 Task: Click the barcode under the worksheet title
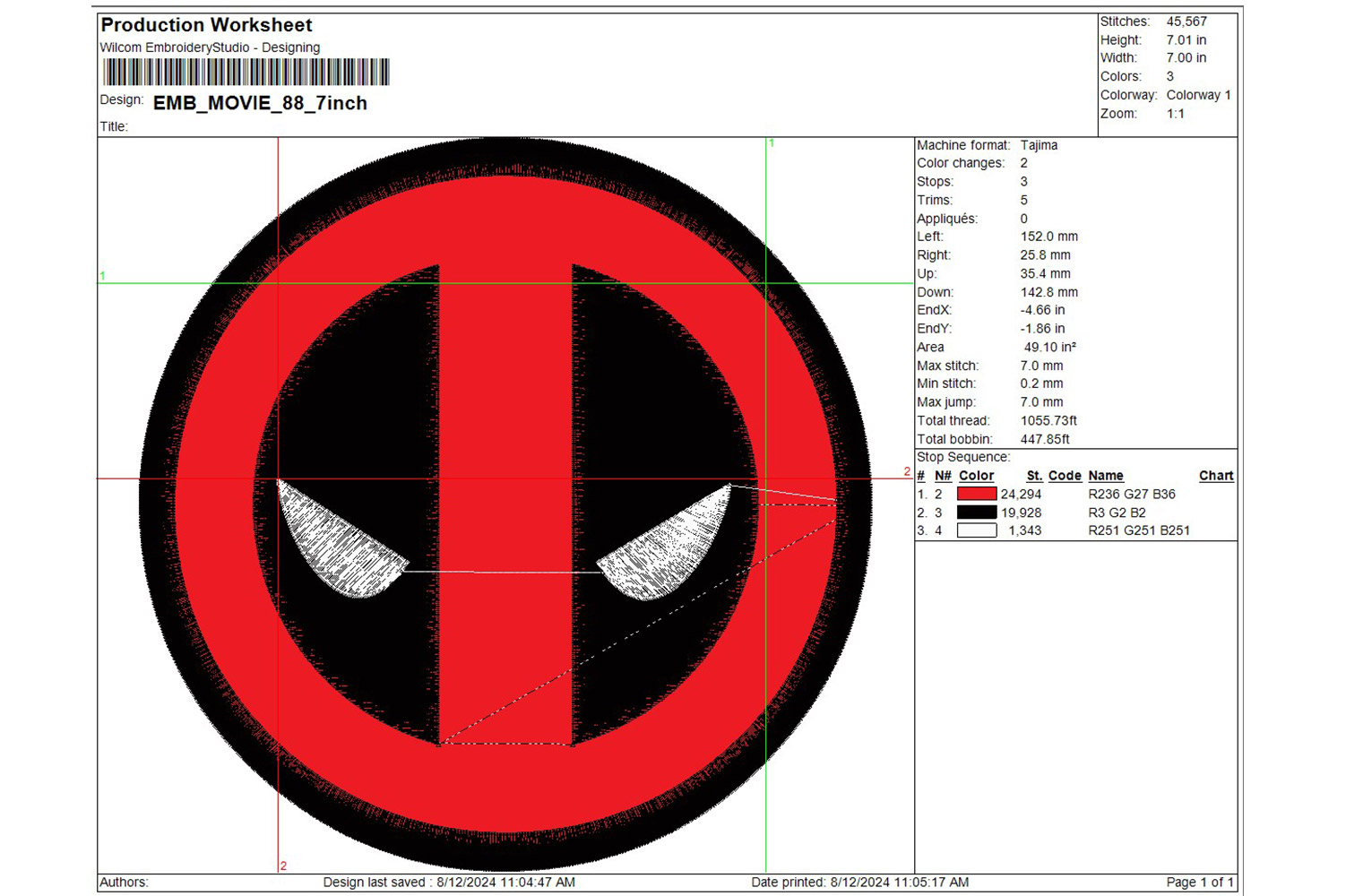(x=246, y=73)
